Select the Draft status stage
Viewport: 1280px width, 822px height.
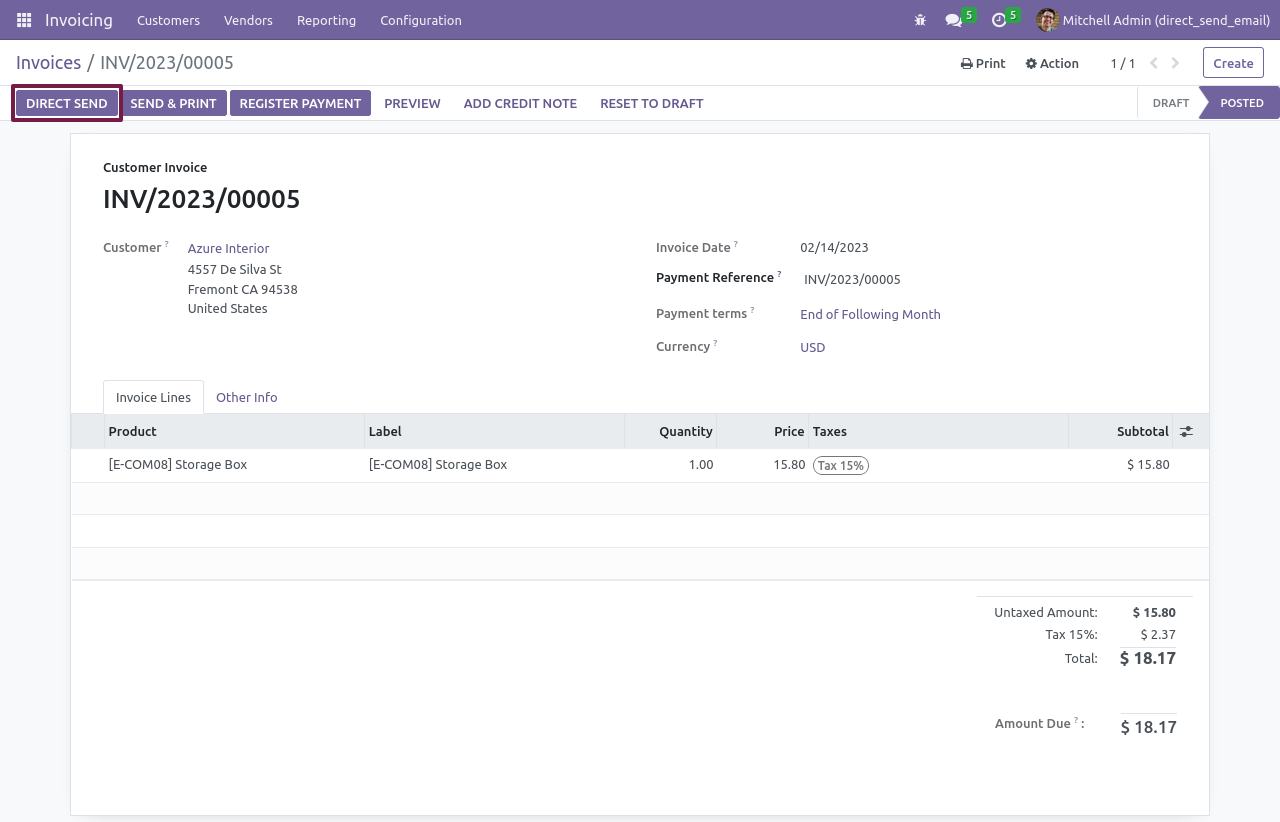(x=1170, y=103)
